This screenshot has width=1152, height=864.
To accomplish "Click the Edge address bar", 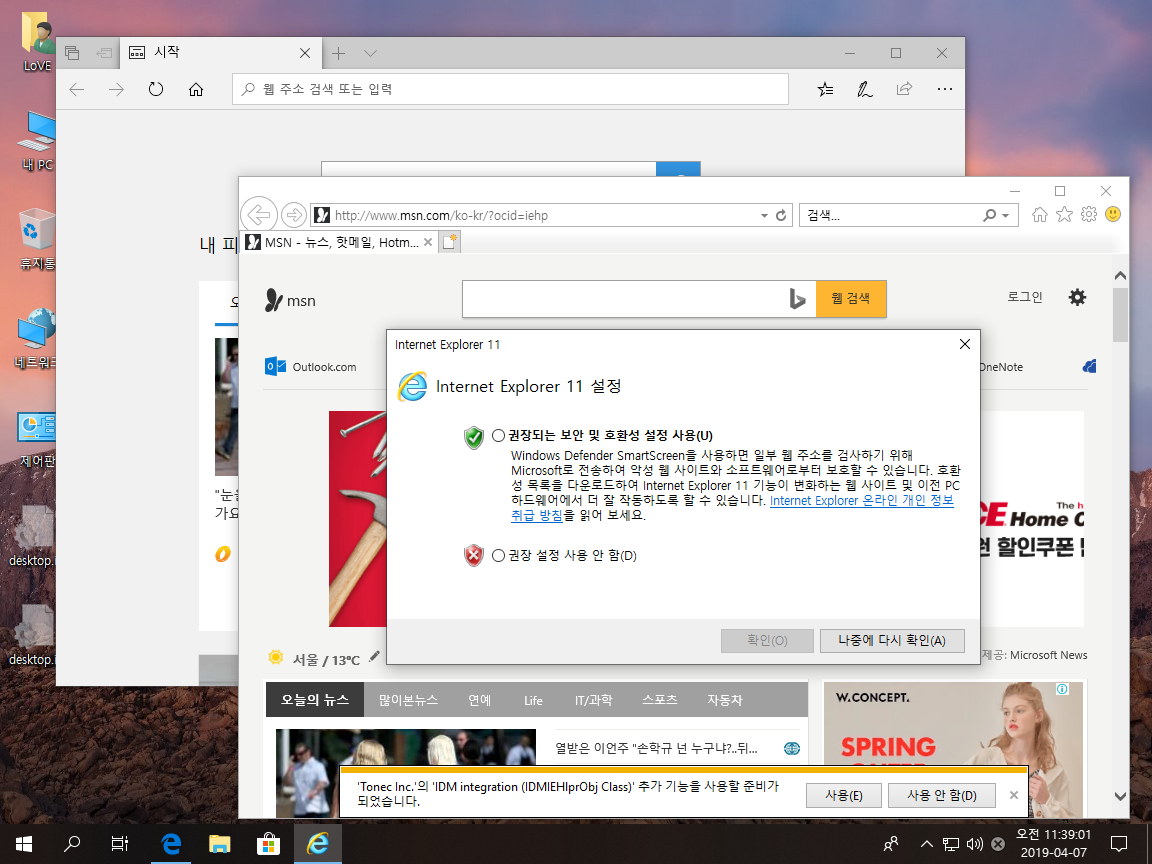I will pos(510,89).
